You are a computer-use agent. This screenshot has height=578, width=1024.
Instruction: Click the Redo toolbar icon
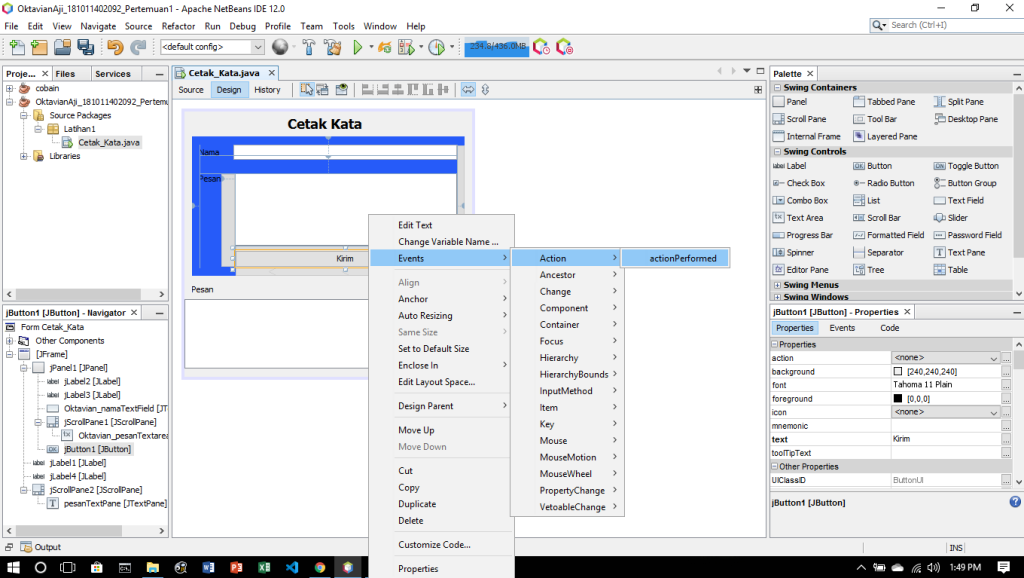pyautogui.click(x=138, y=47)
